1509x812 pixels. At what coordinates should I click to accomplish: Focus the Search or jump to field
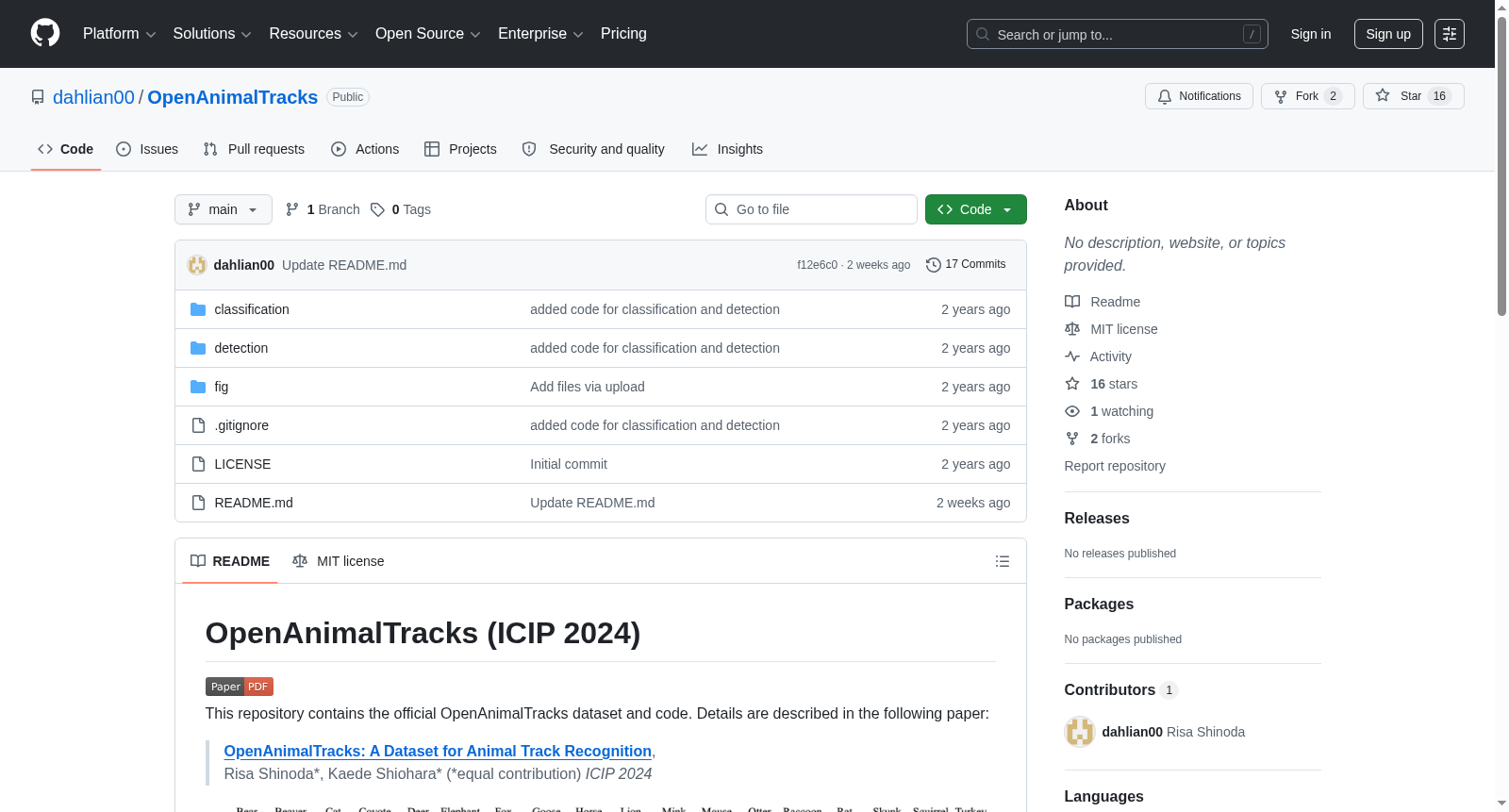[1118, 34]
